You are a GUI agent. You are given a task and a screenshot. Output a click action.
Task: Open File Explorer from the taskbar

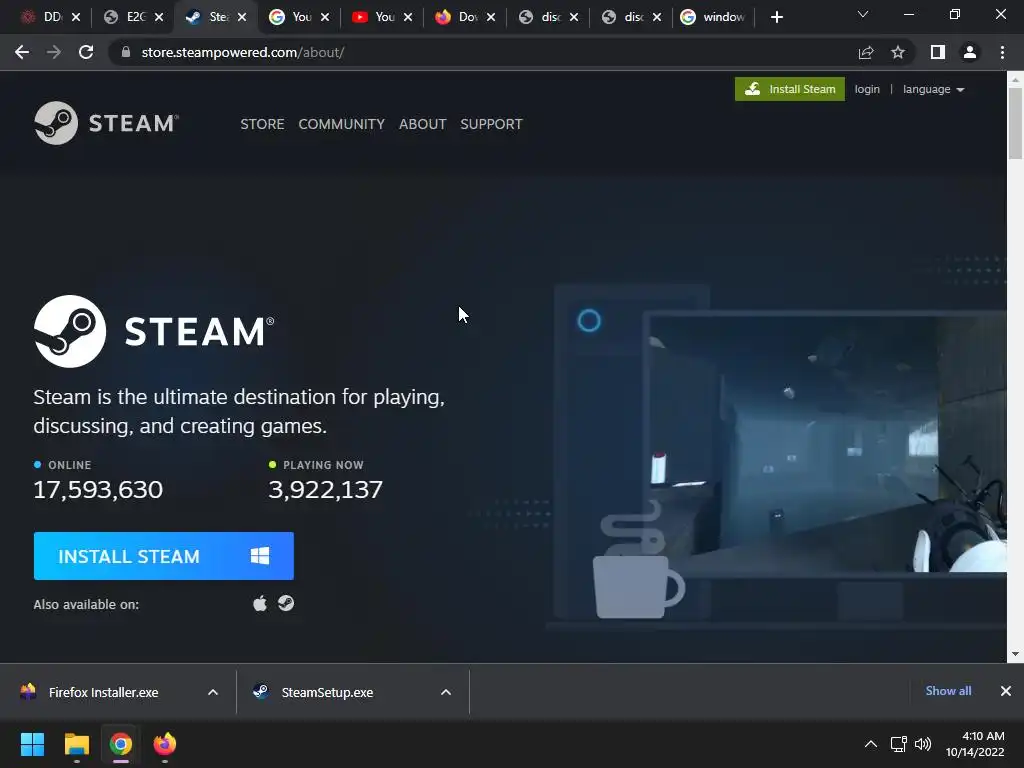(76, 744)
